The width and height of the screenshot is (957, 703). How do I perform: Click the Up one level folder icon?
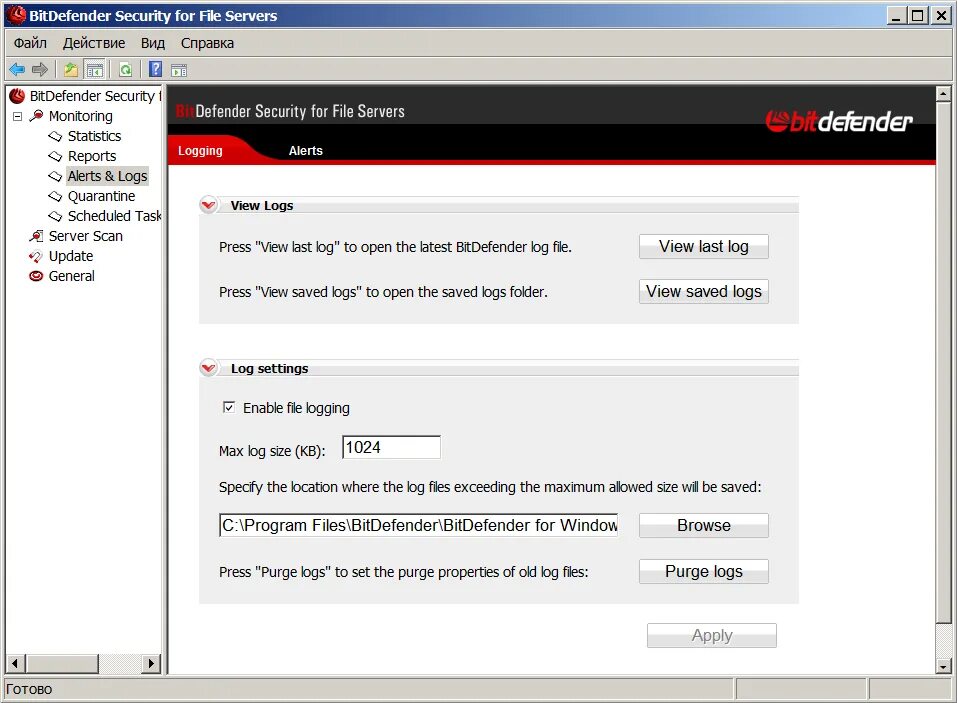pos(71,70)
